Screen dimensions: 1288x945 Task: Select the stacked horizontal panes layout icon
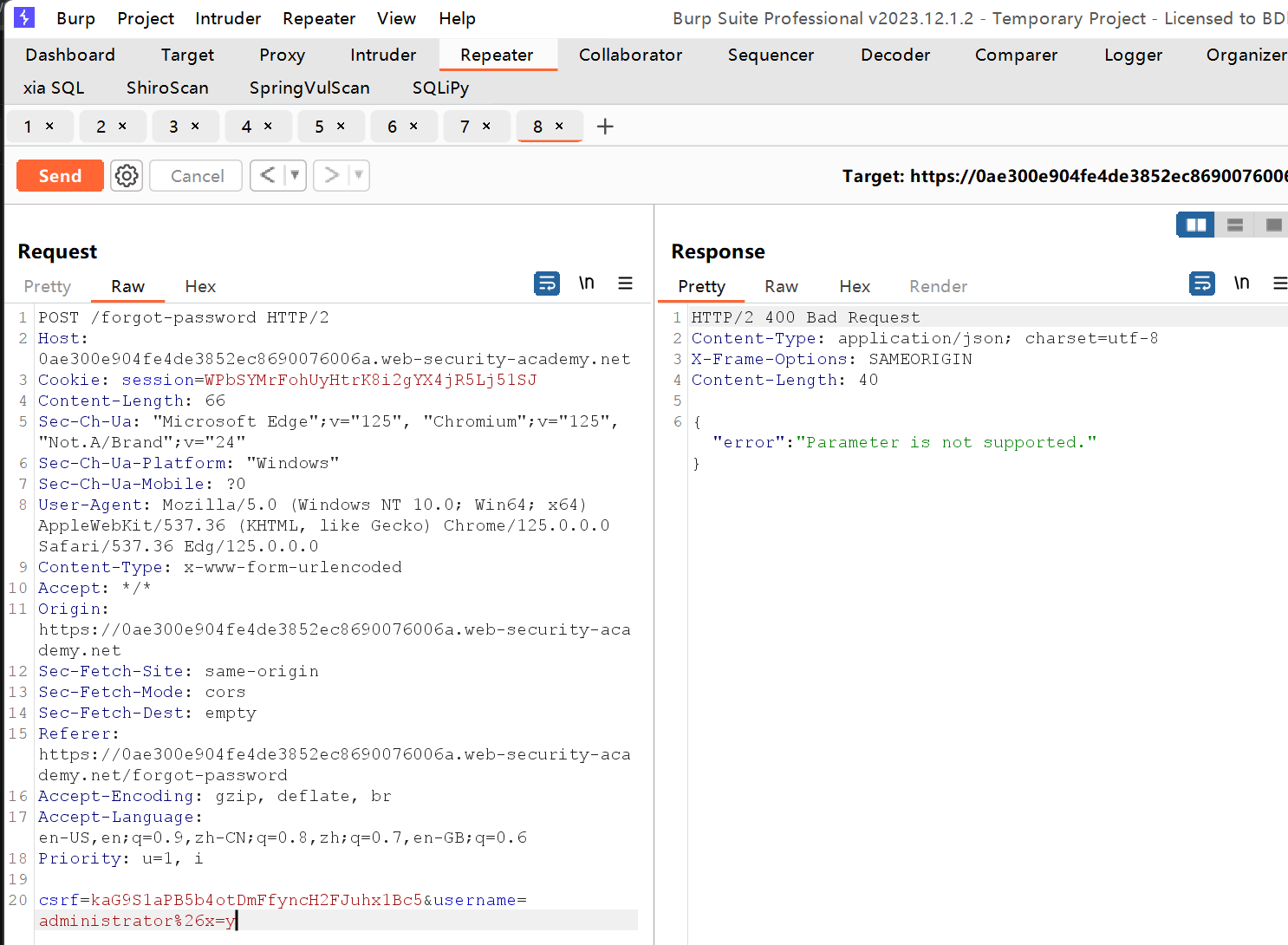[1234, 224]
